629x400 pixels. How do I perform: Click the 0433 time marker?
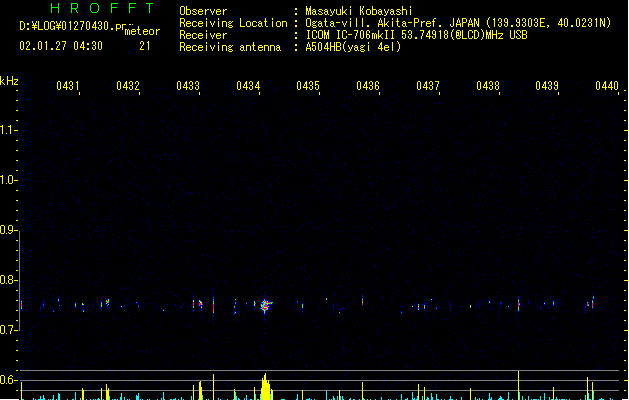[188, 85]
